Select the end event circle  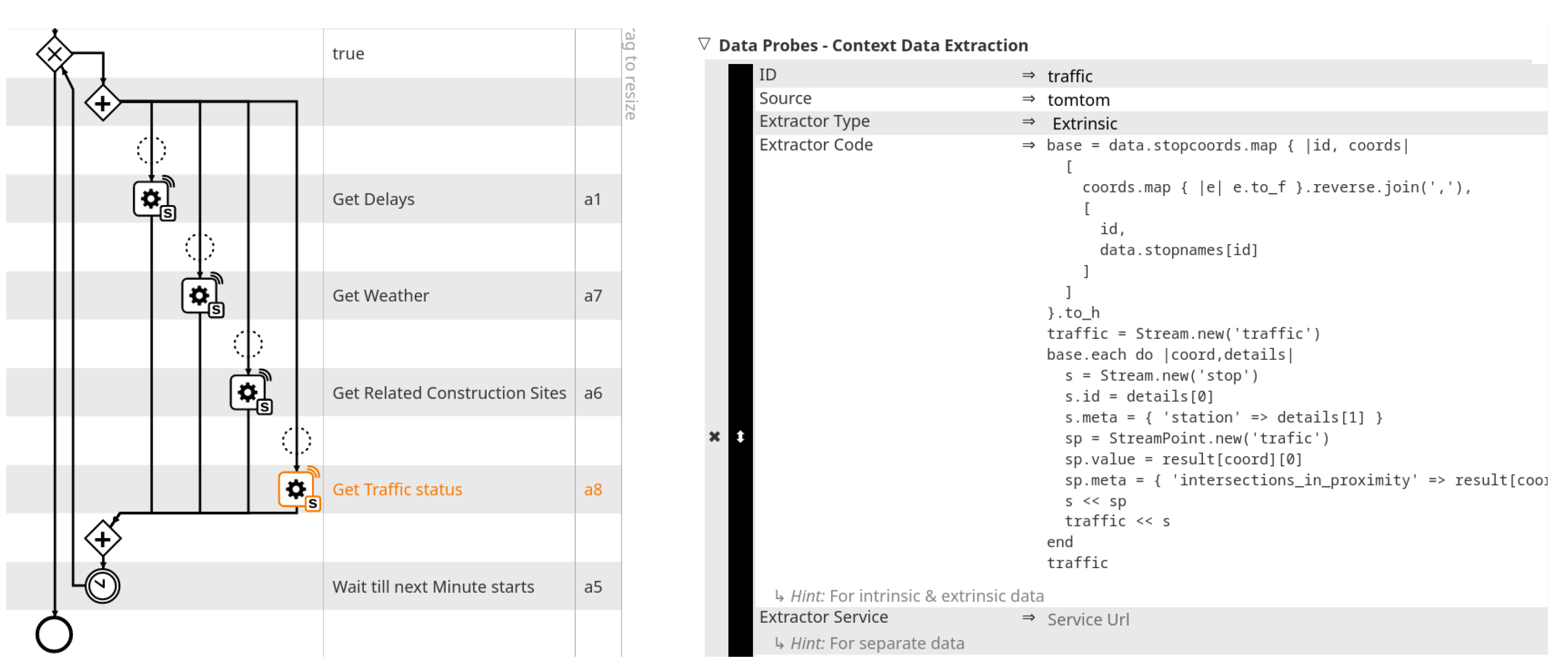(54, 634)
